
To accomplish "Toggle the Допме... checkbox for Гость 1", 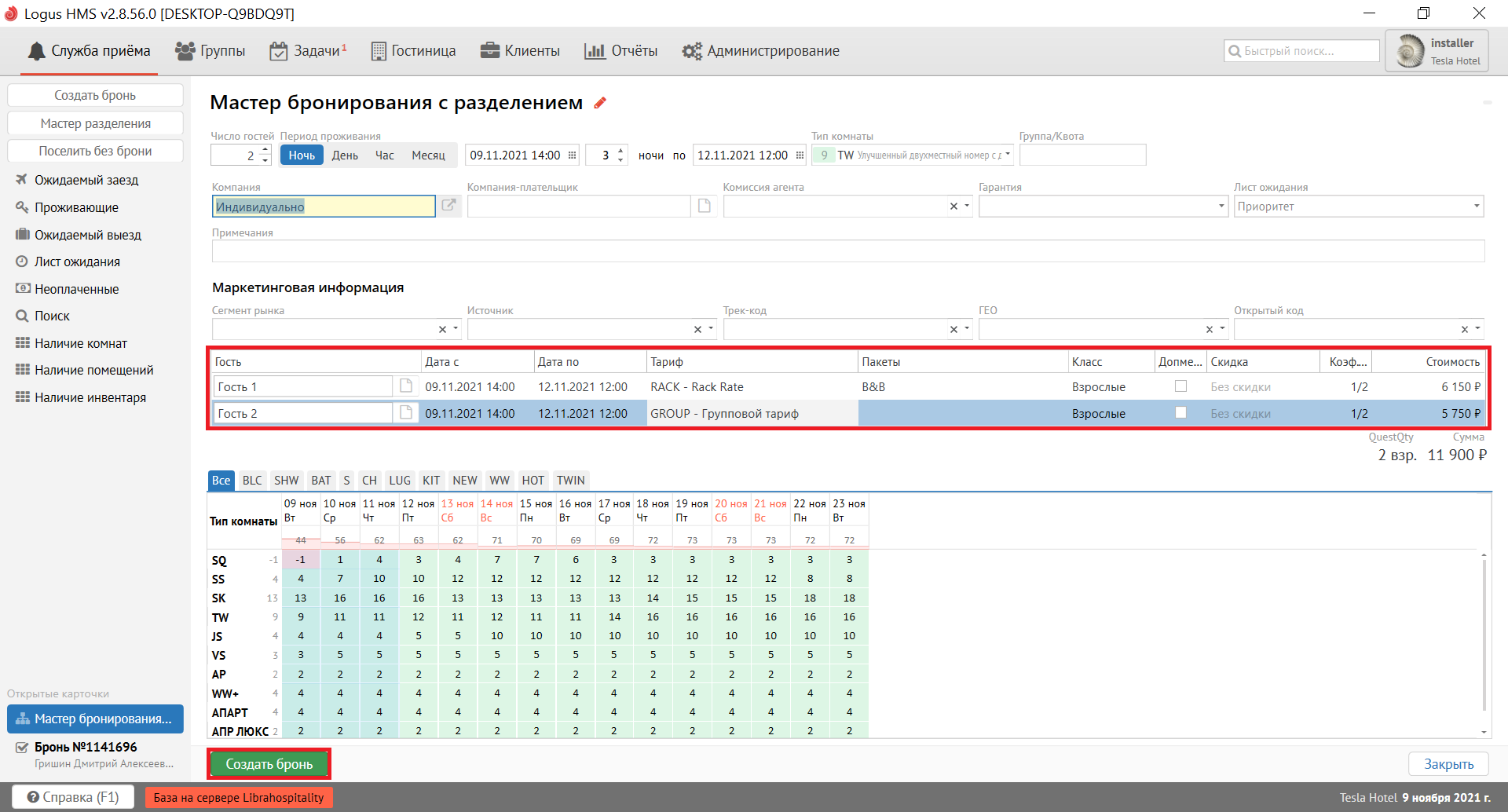I will (x=1180, y=386).
